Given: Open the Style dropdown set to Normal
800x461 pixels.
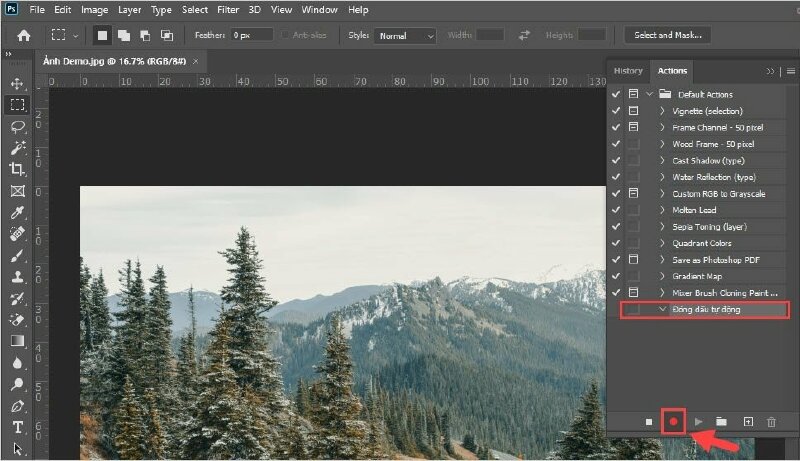Looking at the screenshot, I should point(405,35).
